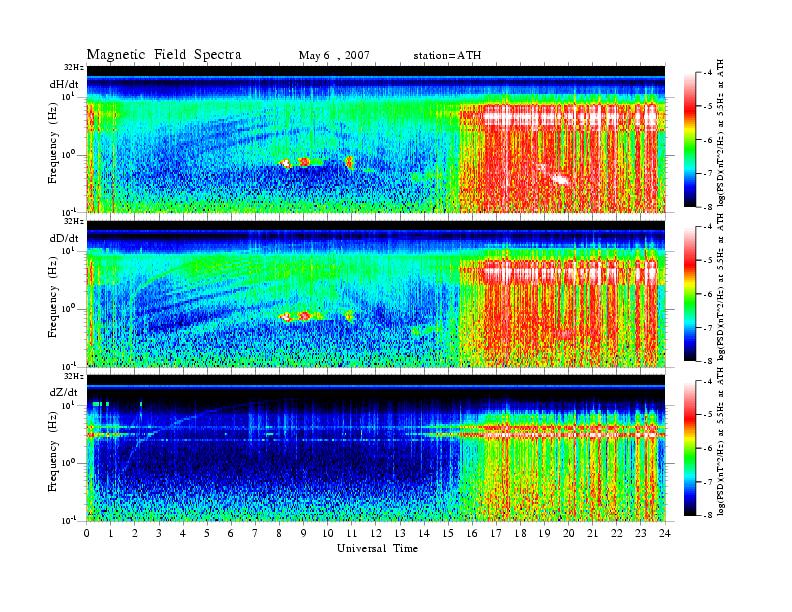Click the "Magnetic Field Spectra" title
The image size is (792, 612).
tap(164, 55)
